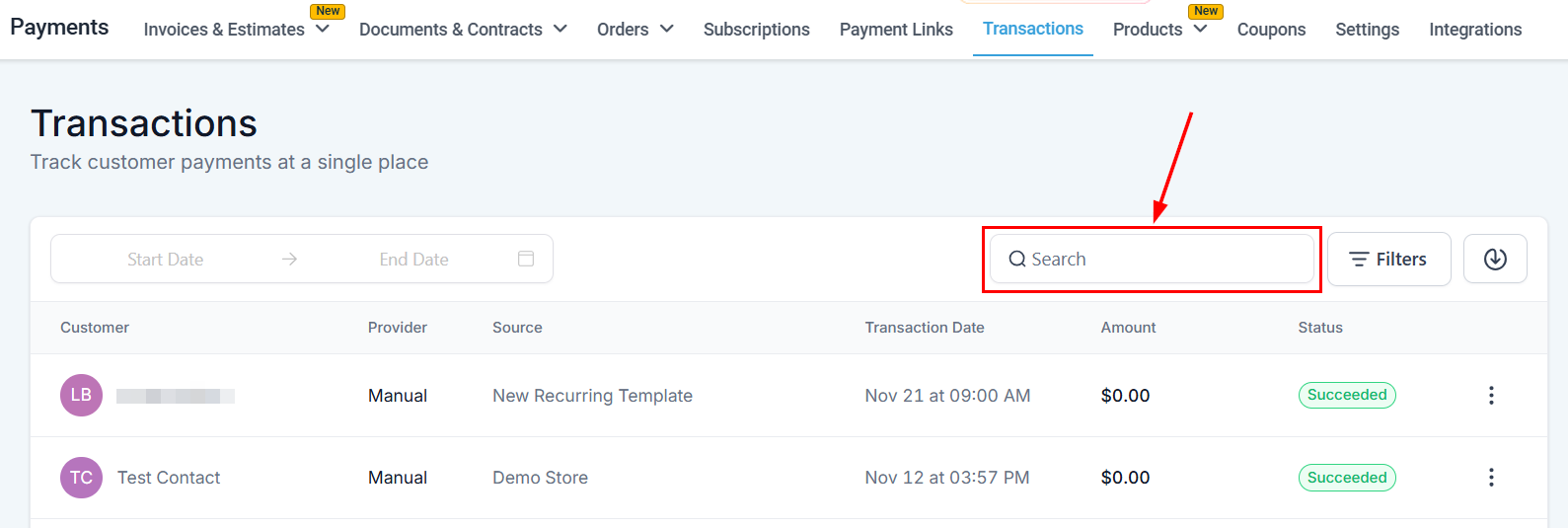Click the search magnifier icon
This screenshot has width=1568, height=528.
tap(1017, 260)
